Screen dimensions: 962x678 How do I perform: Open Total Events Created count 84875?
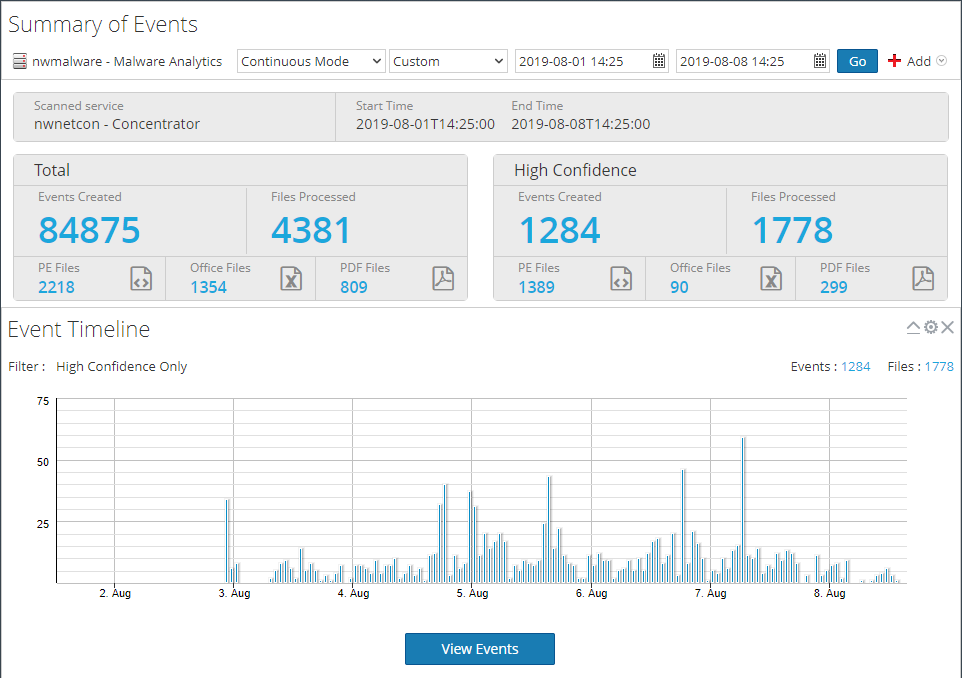click(89, 230)
